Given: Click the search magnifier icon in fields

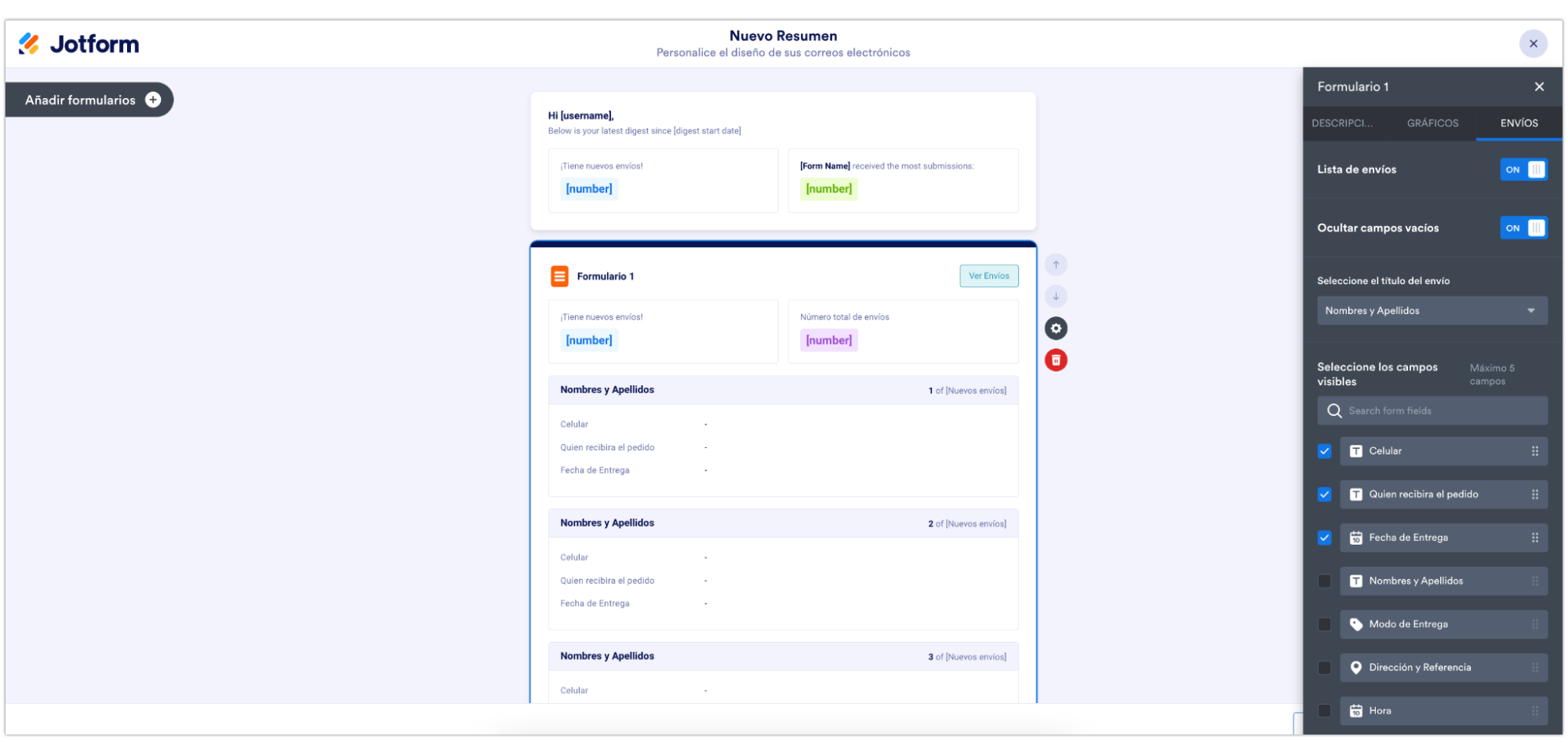Looking at the screenshot, I should [x=1333, y=410].
